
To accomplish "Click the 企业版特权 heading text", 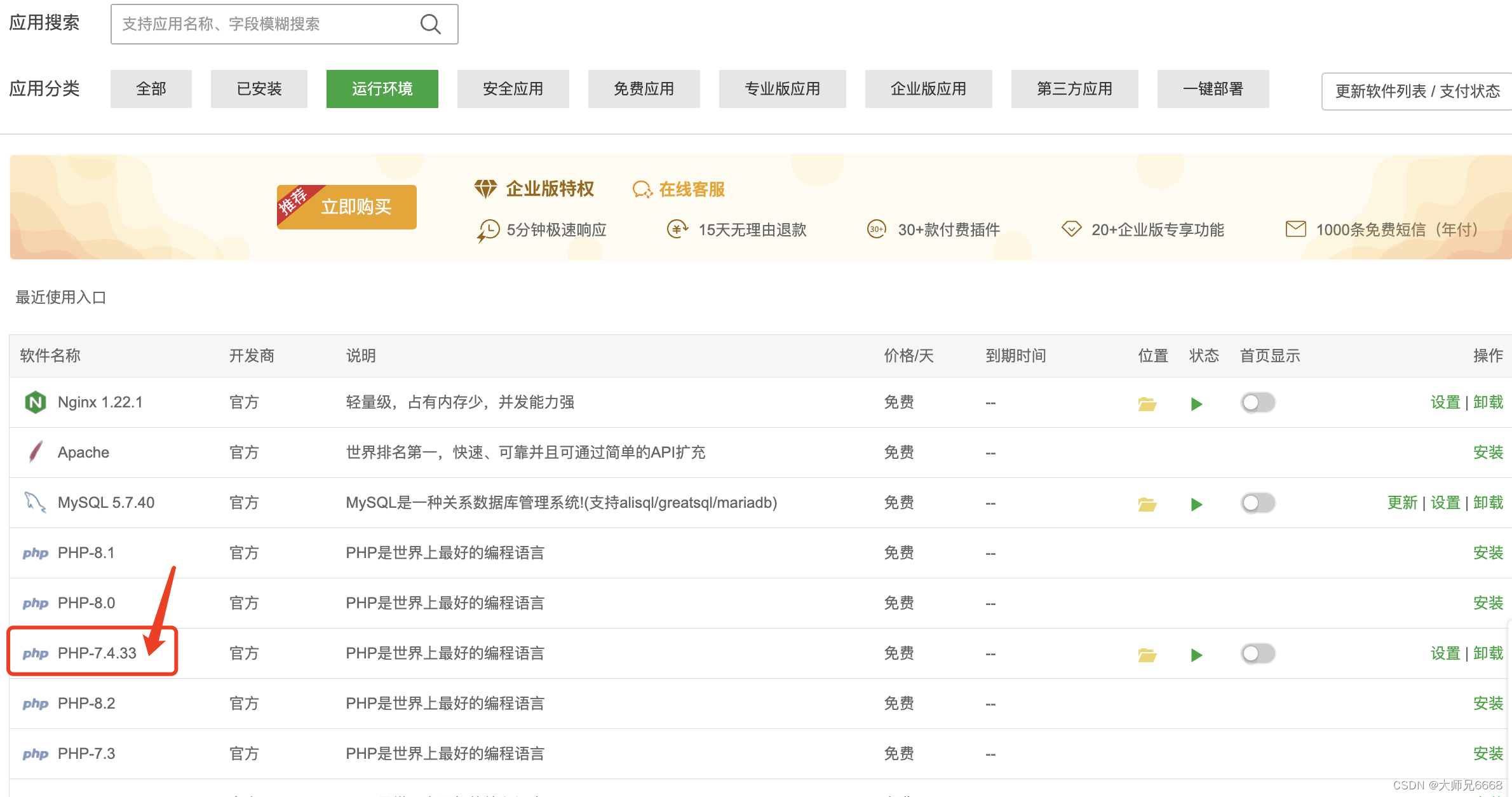I will tap(550, 189).
